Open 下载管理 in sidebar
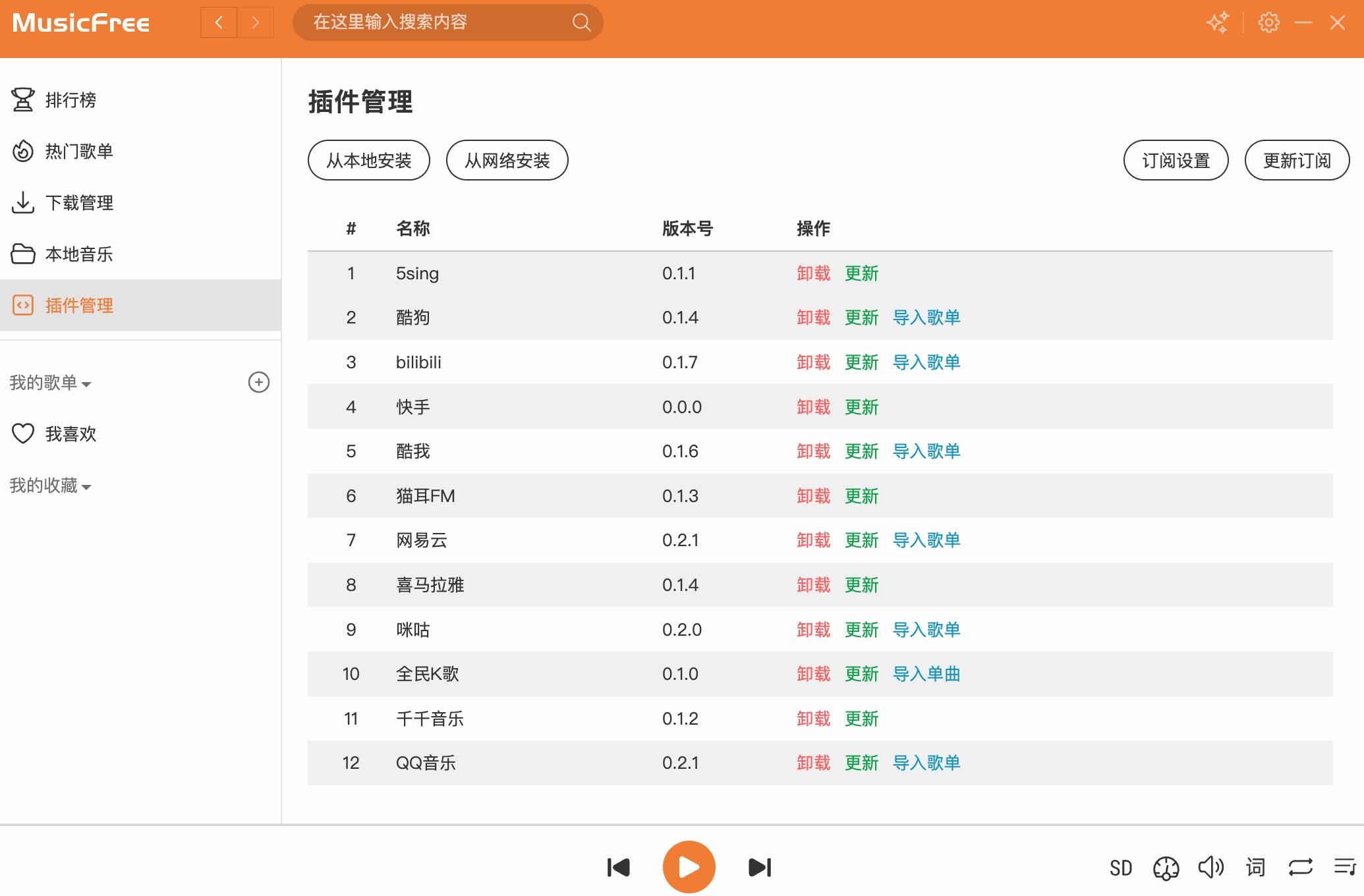 [140, 203]
